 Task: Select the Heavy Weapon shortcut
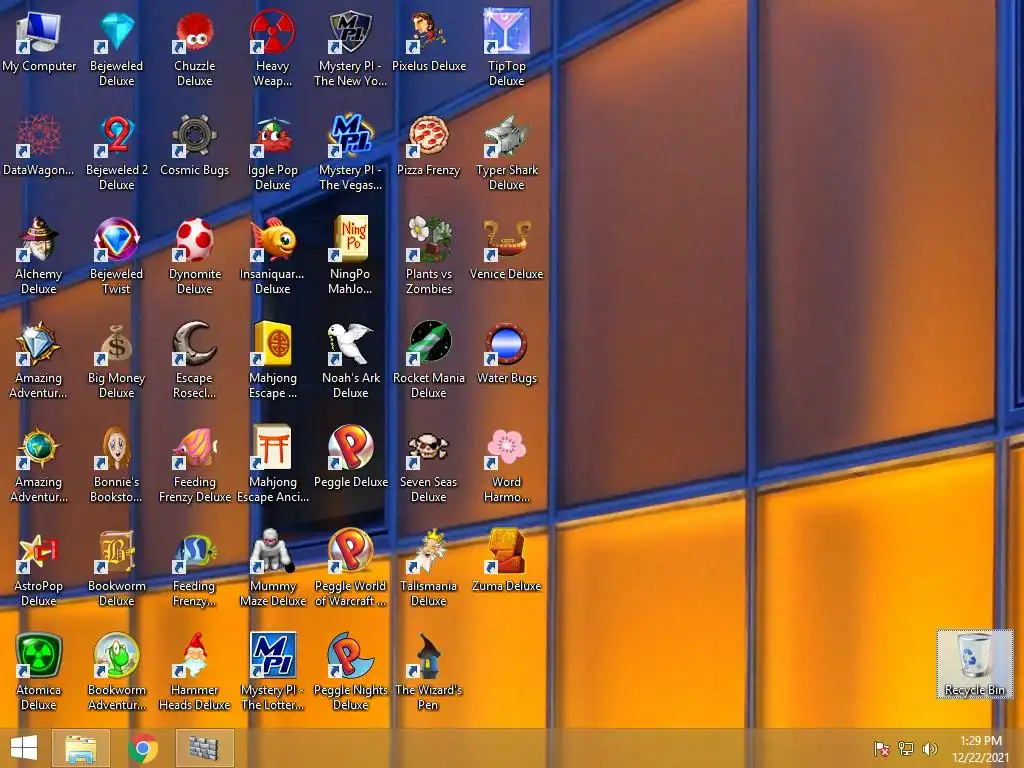tap(272, 48)
